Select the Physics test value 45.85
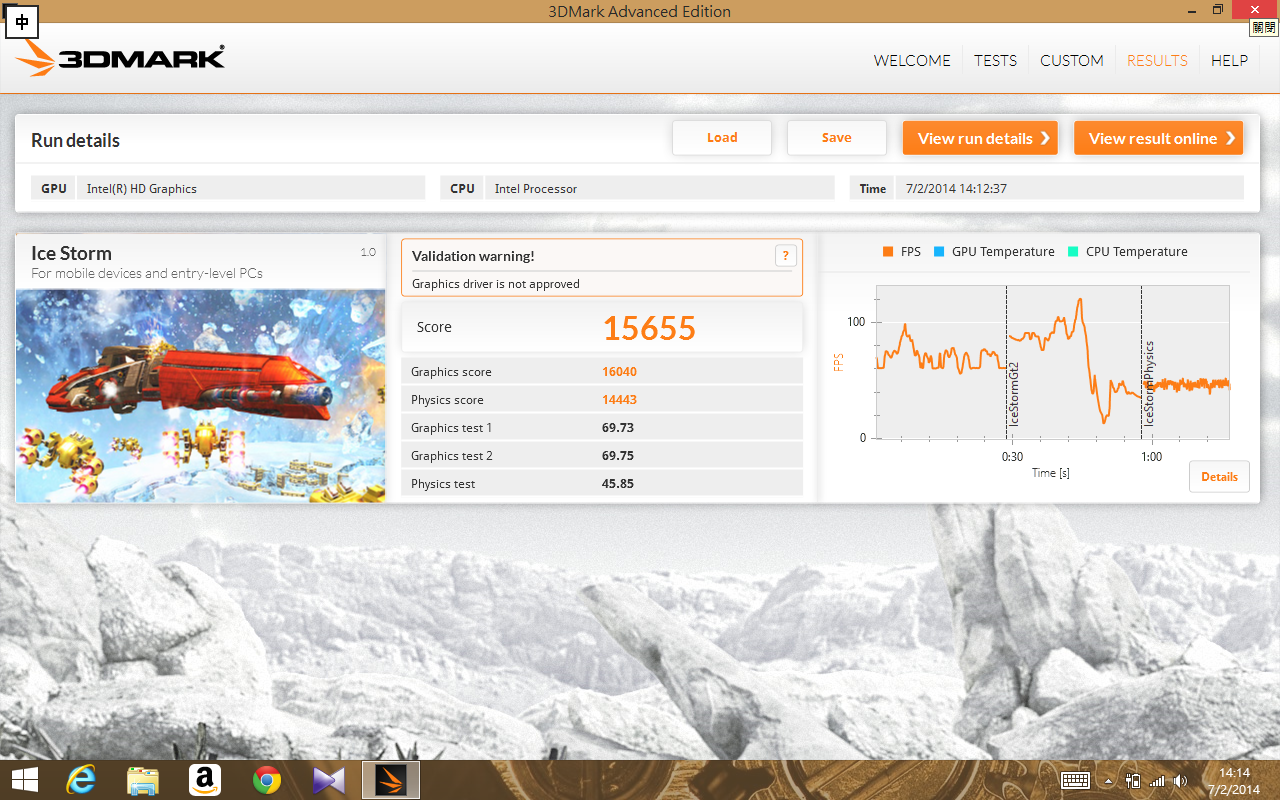The width and height of the screenshot is (1280, 800). click(617, 484)
